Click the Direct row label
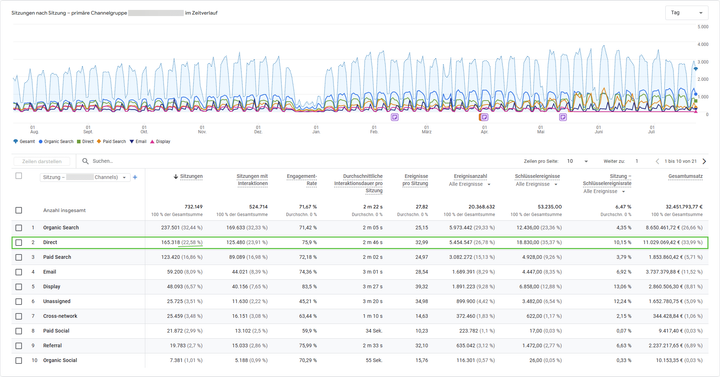This screenshot has width=720, height=377. point(50,242)
